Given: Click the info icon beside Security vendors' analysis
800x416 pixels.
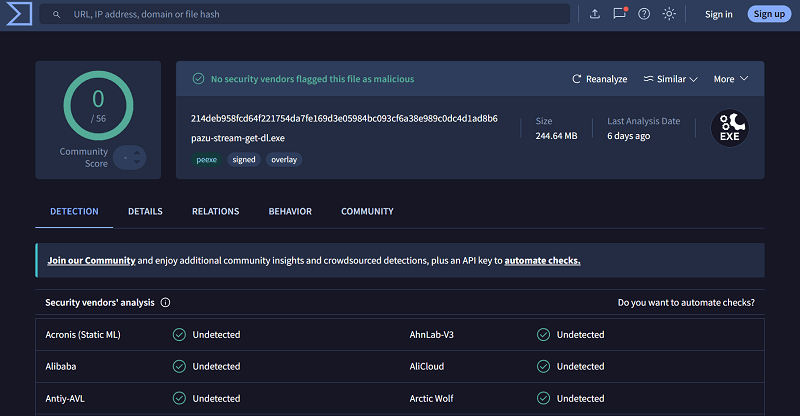Looking at the screenshot, I should pos(165,303).
